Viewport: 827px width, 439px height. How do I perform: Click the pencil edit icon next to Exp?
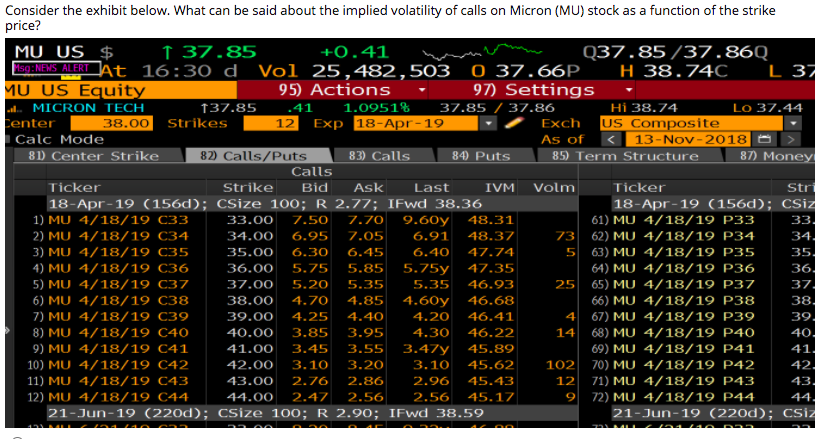click(514, 123)
